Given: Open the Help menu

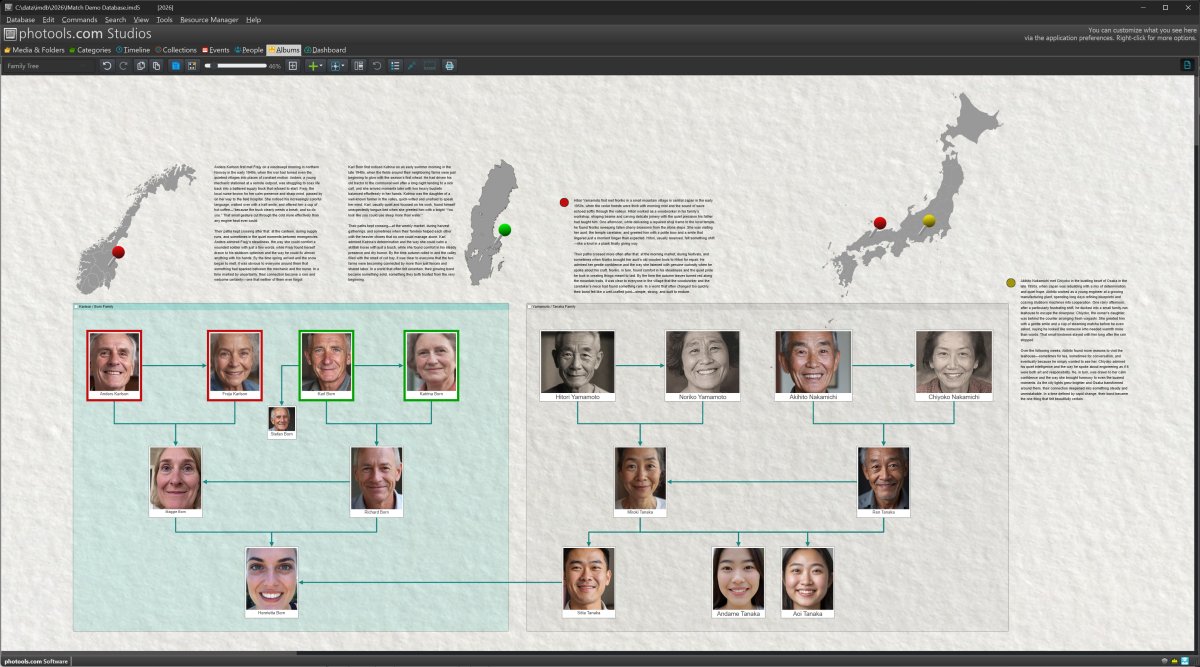Looking at the screenshot, I should pyautogui.click(x=253, y=19).
